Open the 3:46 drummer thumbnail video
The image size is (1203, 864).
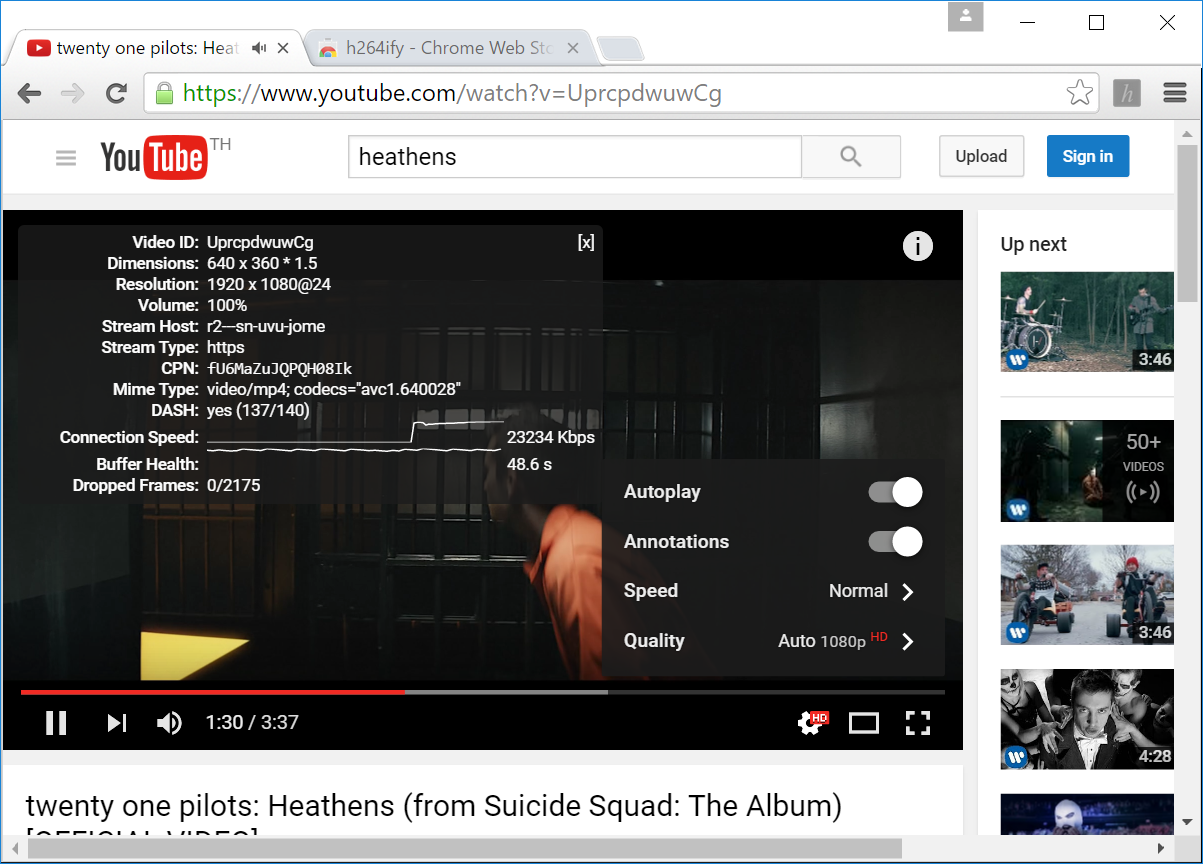(x=1087, y=321)
